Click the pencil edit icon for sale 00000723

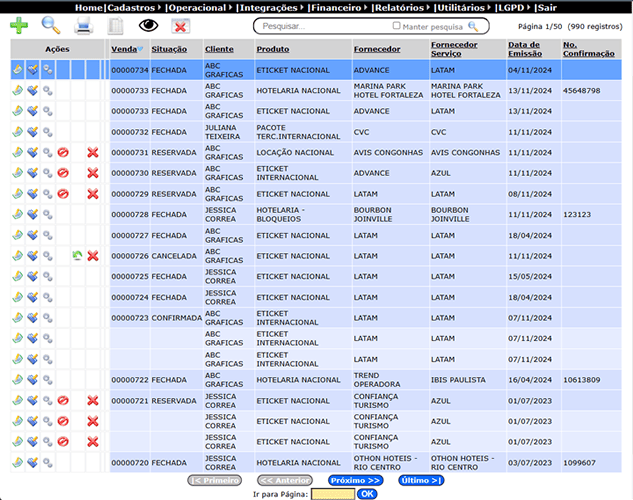pyautogui.click(x=17, y=317)
